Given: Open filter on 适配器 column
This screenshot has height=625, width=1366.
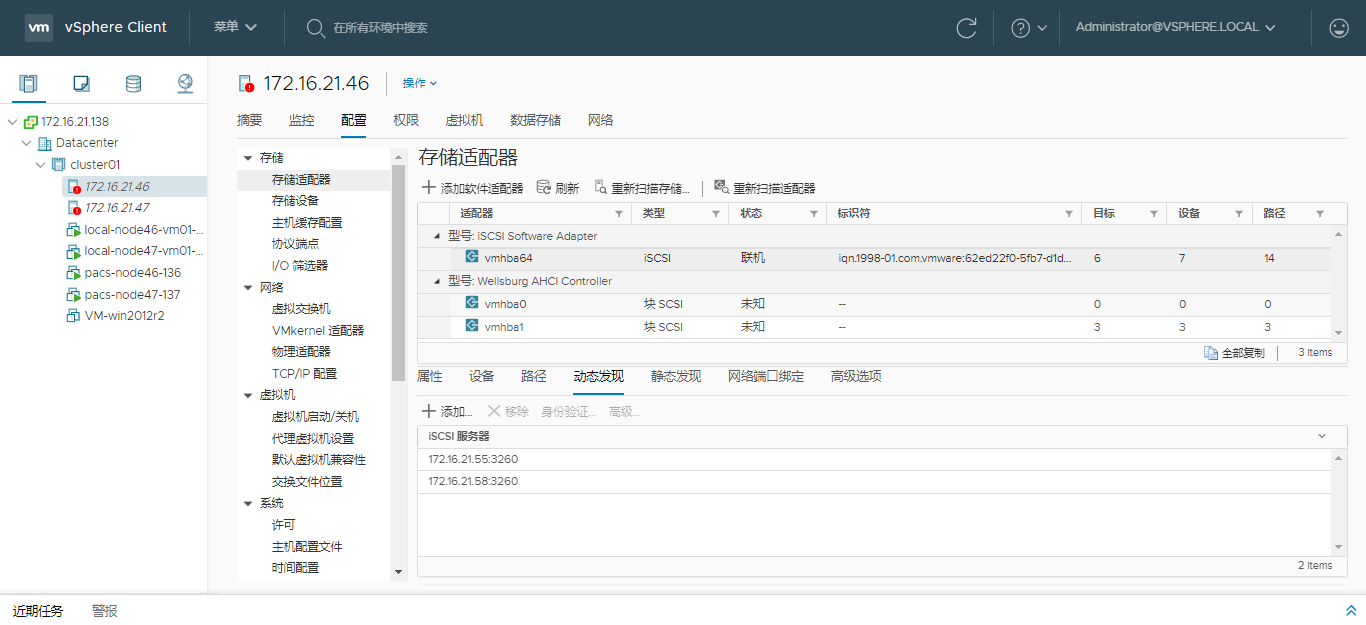Looking at the screenshot, I should click(x=617, y=214).
